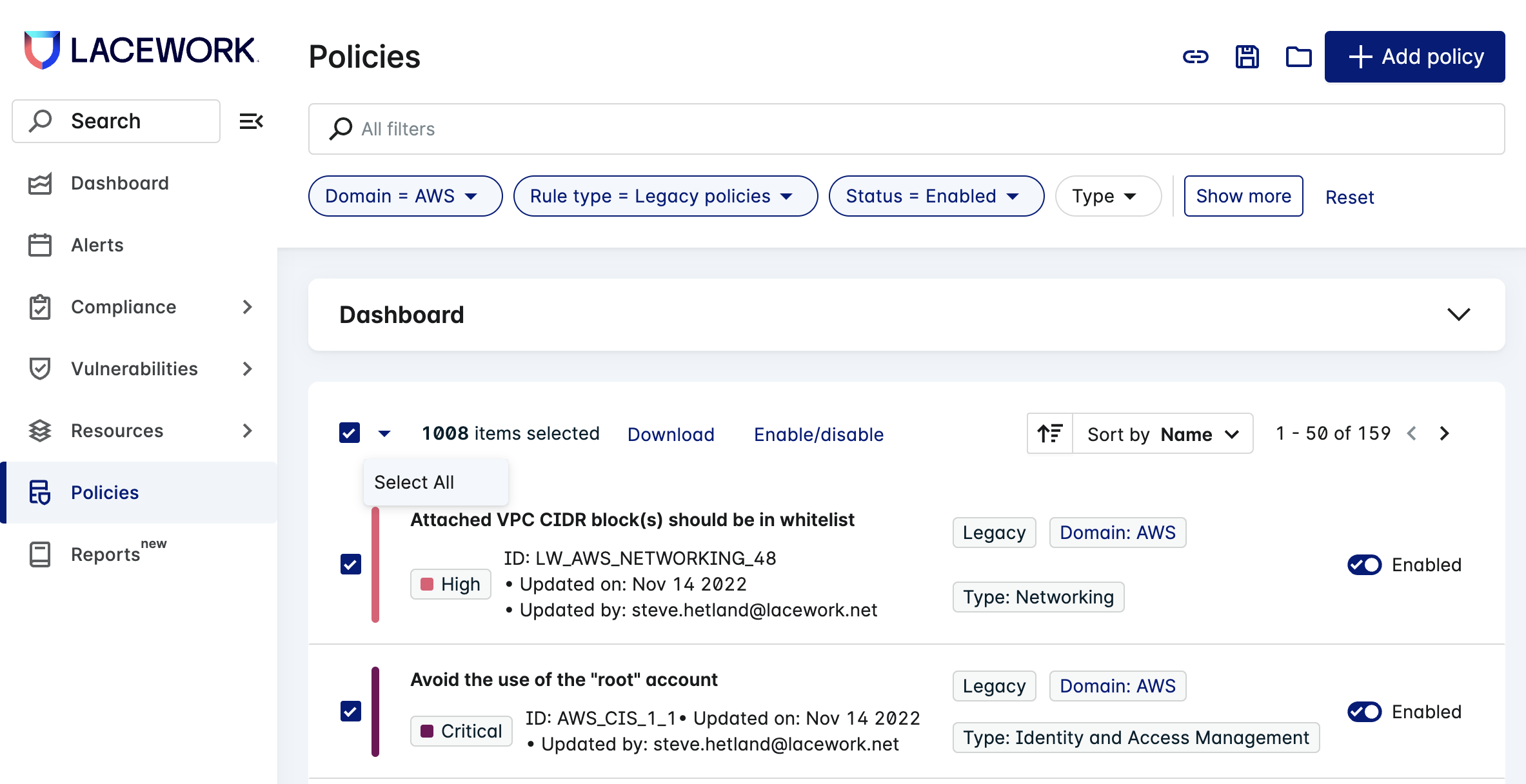The height and width of the screenshot is (784, 1526).
Task: Disable the Attached VPC CIDR policy toggle
Action: (1364, 565)
